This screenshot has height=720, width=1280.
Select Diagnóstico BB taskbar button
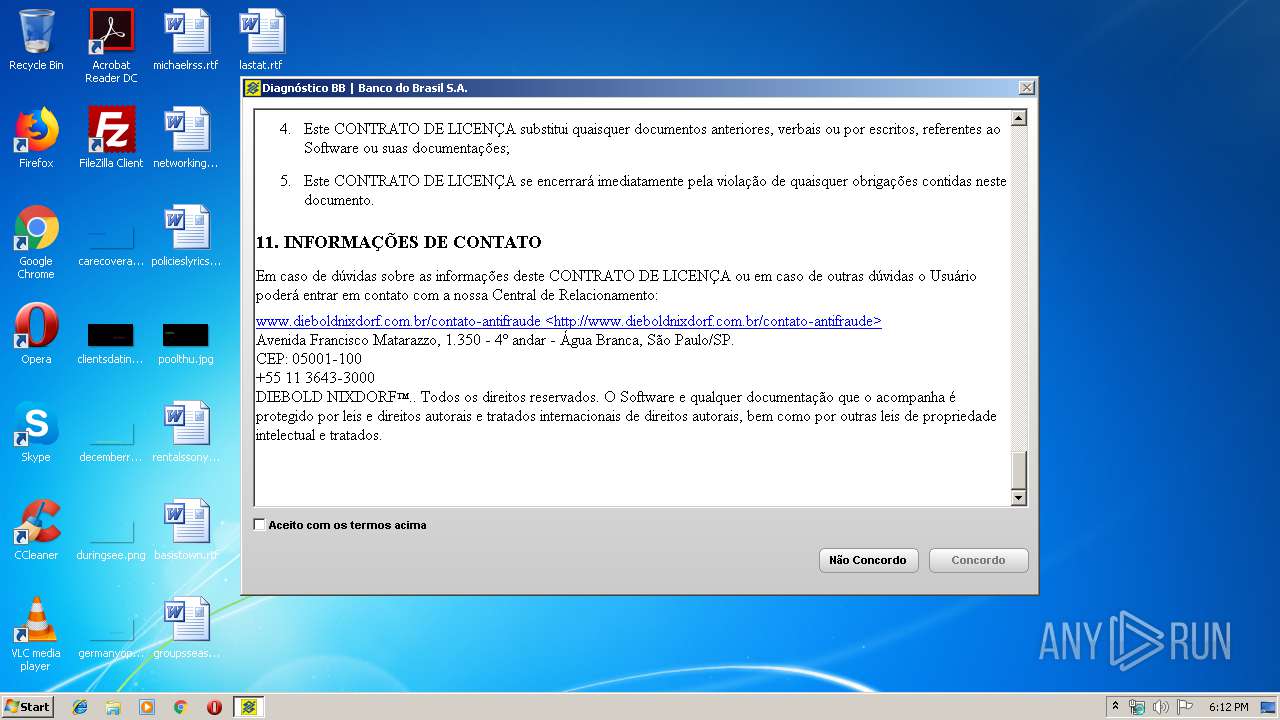[249, 707]
